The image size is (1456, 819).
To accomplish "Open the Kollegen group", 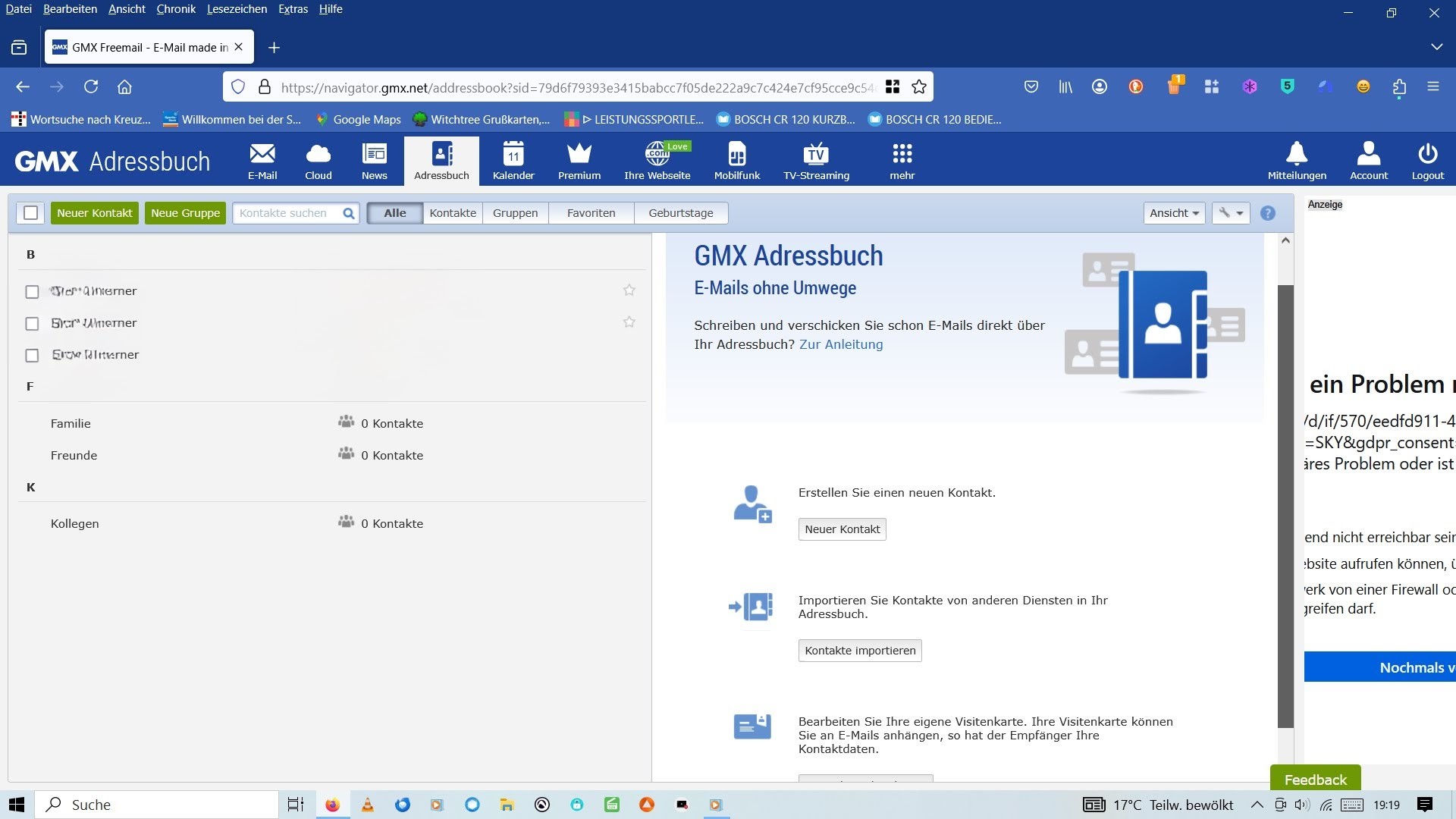I will pos(74,524).
